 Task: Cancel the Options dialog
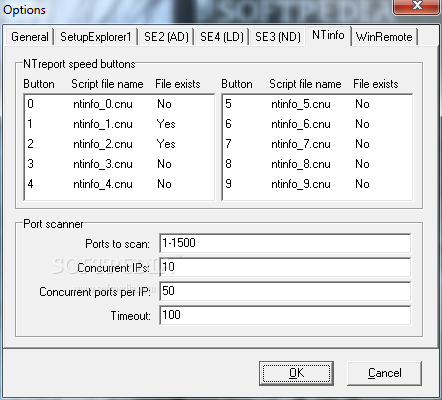click(x=384, y=373)
